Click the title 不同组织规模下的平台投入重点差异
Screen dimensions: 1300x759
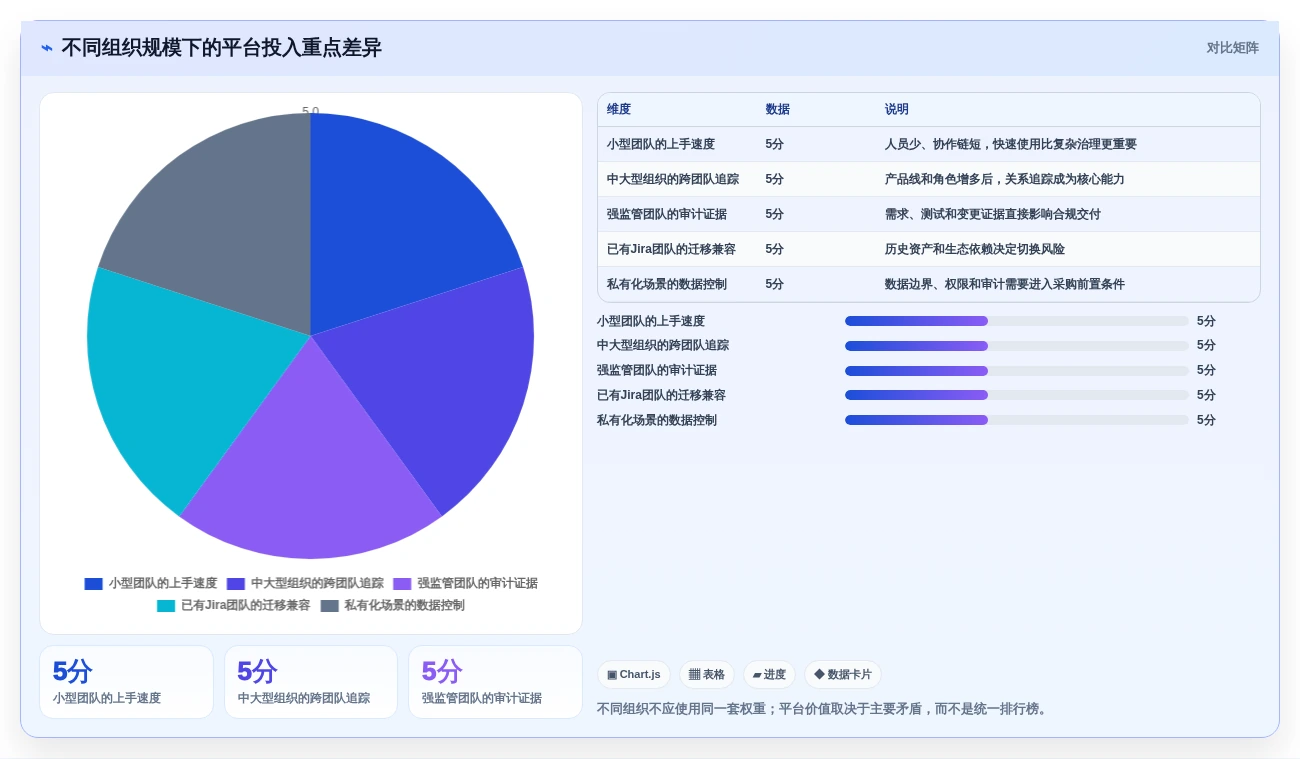[221, 48]
